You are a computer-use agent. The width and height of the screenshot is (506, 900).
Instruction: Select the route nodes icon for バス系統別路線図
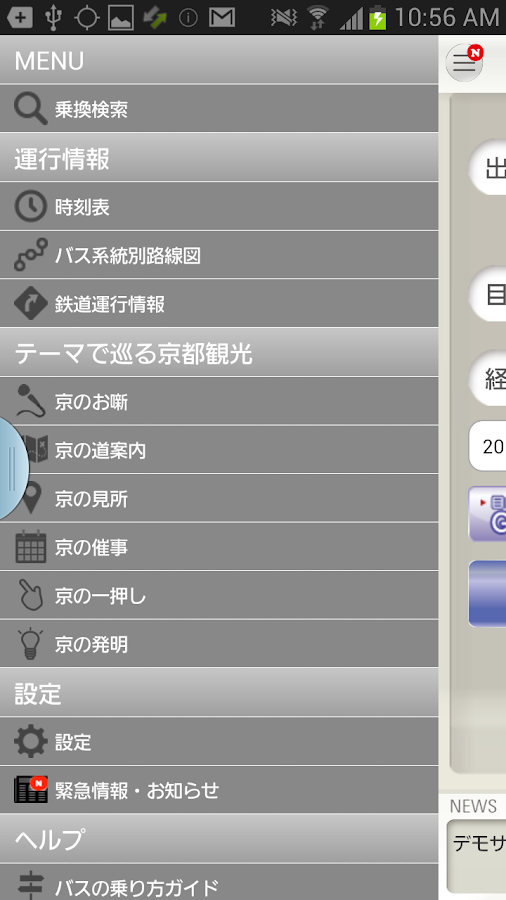tap(30, 255)
